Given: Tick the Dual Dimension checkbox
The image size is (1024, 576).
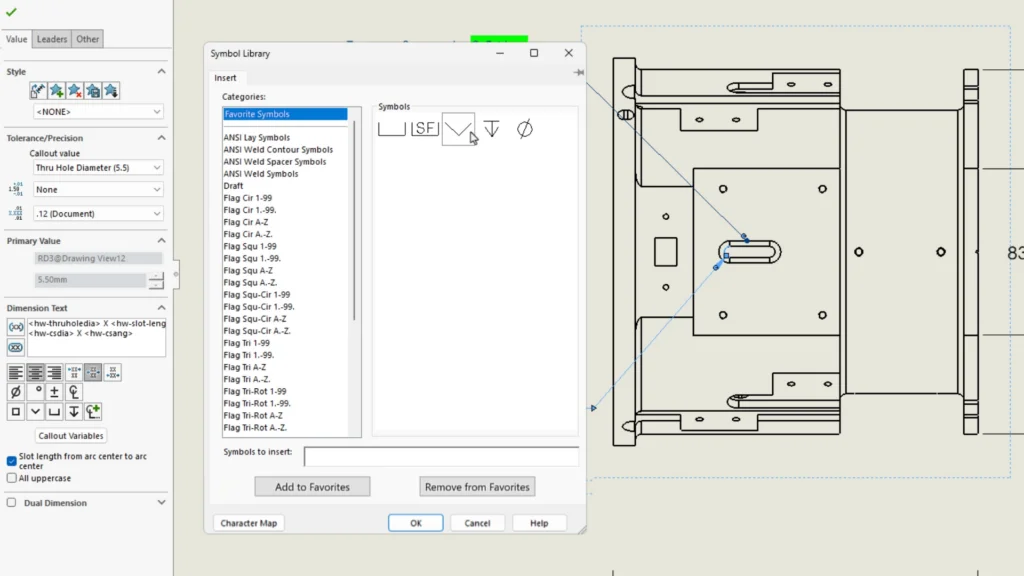Looking at the screenshot, I should pyautogui.click(x=12, y=503).
